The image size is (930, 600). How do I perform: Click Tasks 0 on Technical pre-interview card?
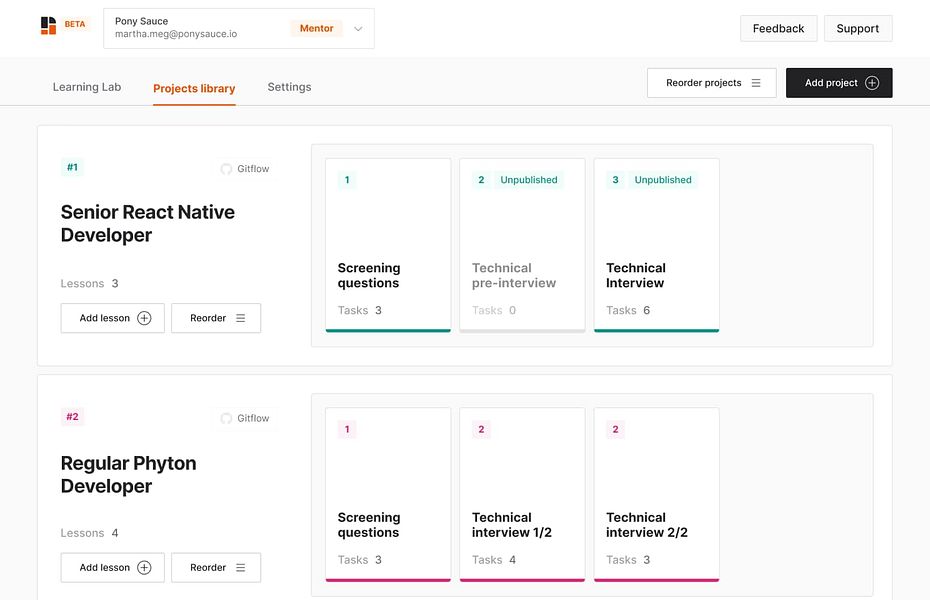tap(493, 310)
